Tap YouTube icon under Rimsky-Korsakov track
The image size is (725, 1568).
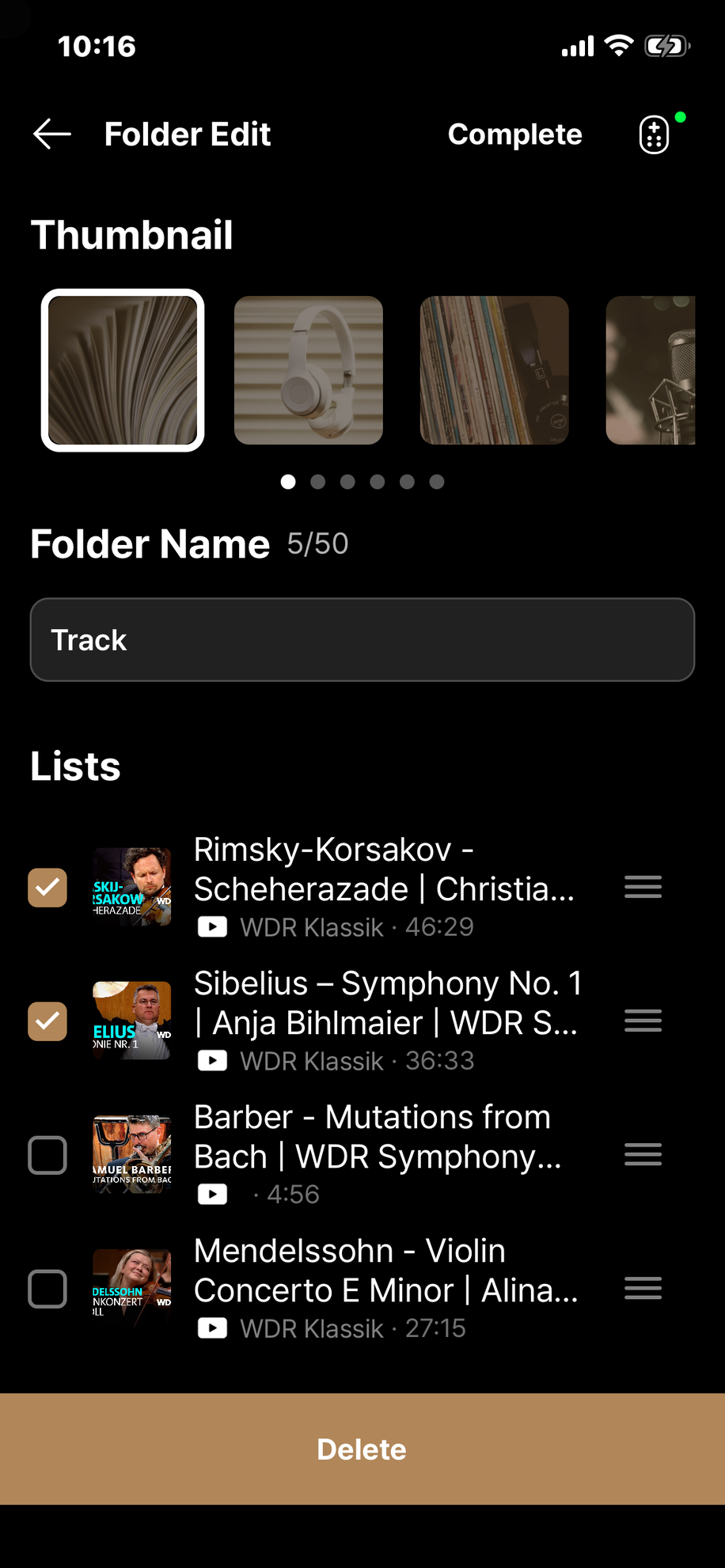(212, 926)
